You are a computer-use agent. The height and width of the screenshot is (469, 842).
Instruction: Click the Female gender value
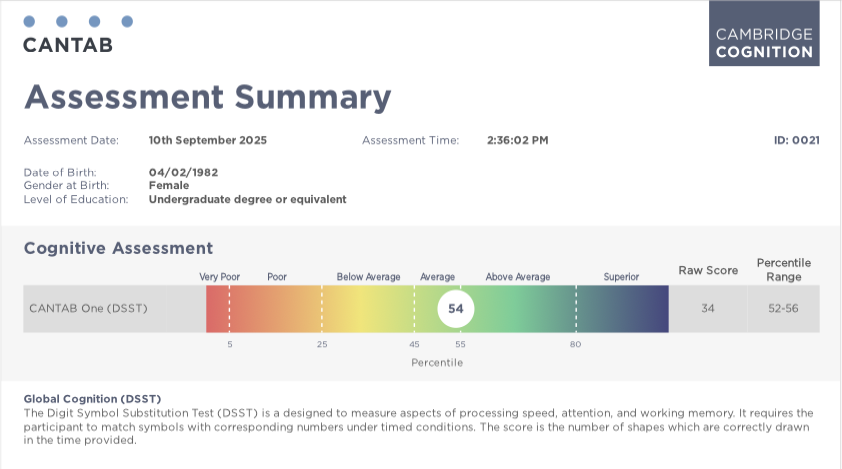[x=169, y=185]
